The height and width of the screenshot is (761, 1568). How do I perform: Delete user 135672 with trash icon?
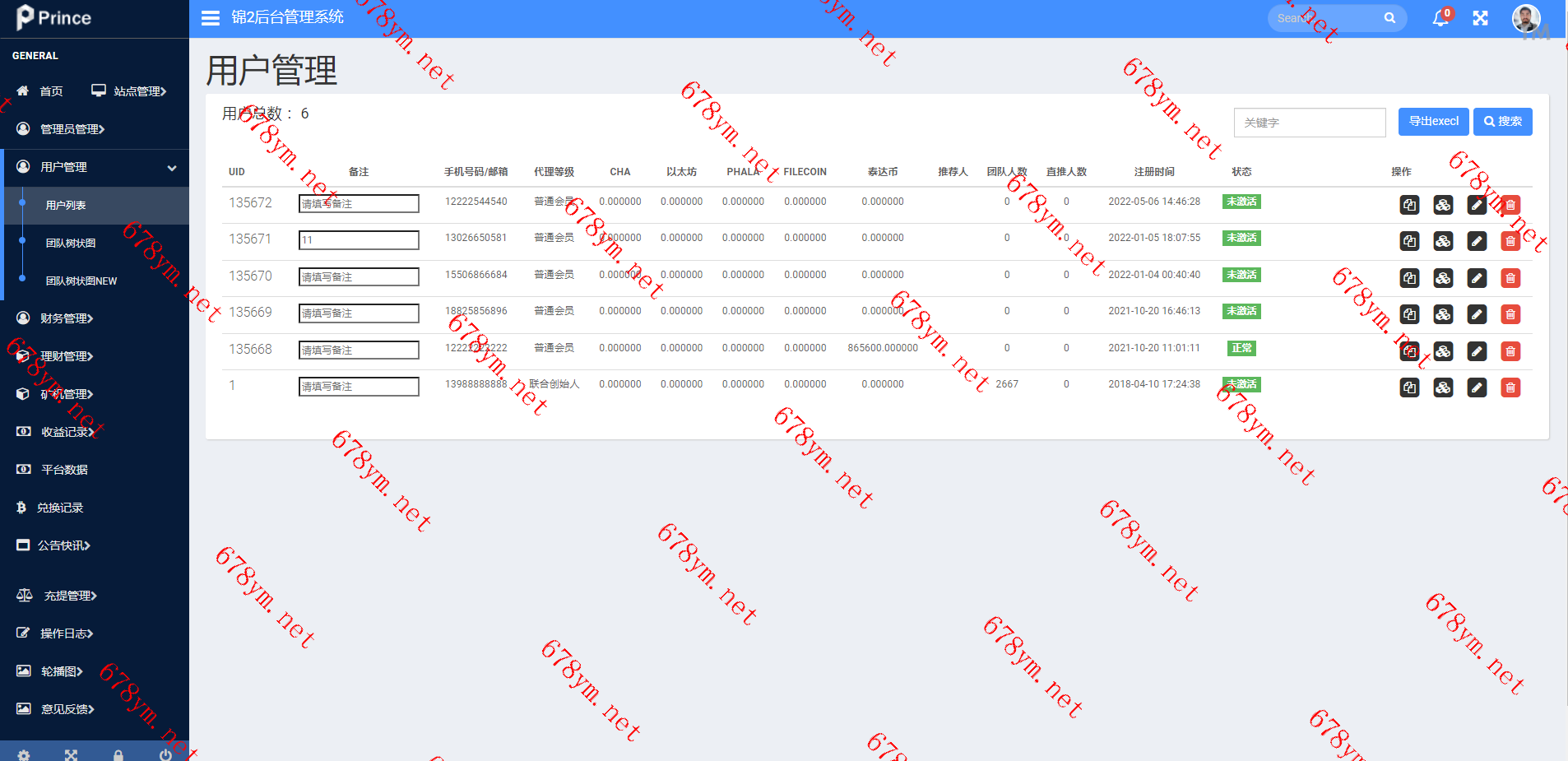[x=1510, y=205]
